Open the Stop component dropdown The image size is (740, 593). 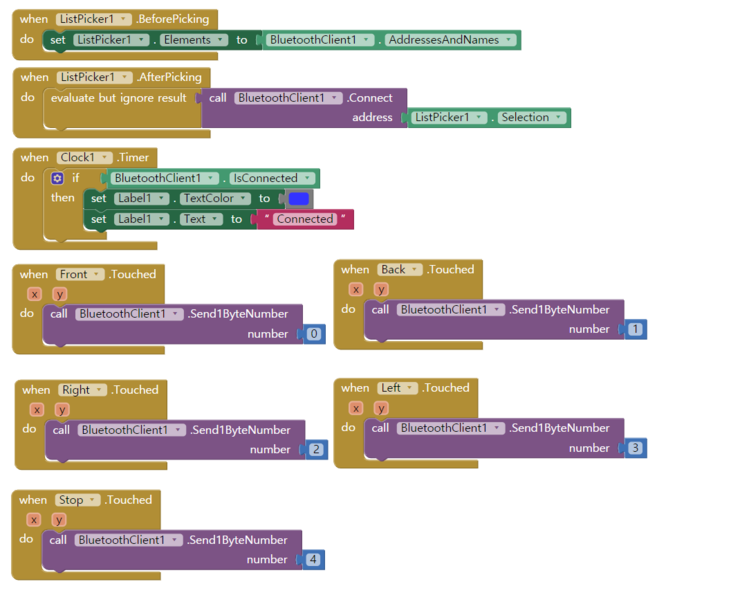78,500
